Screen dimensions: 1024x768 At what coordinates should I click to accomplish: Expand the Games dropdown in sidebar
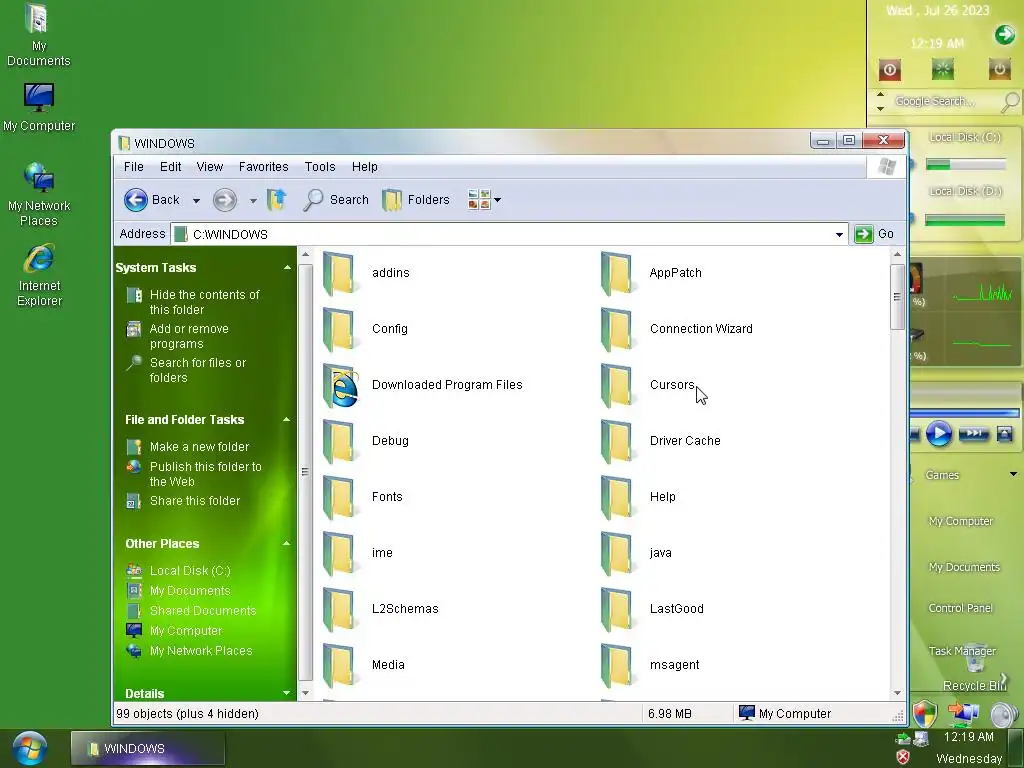[x=1013, y=474]
